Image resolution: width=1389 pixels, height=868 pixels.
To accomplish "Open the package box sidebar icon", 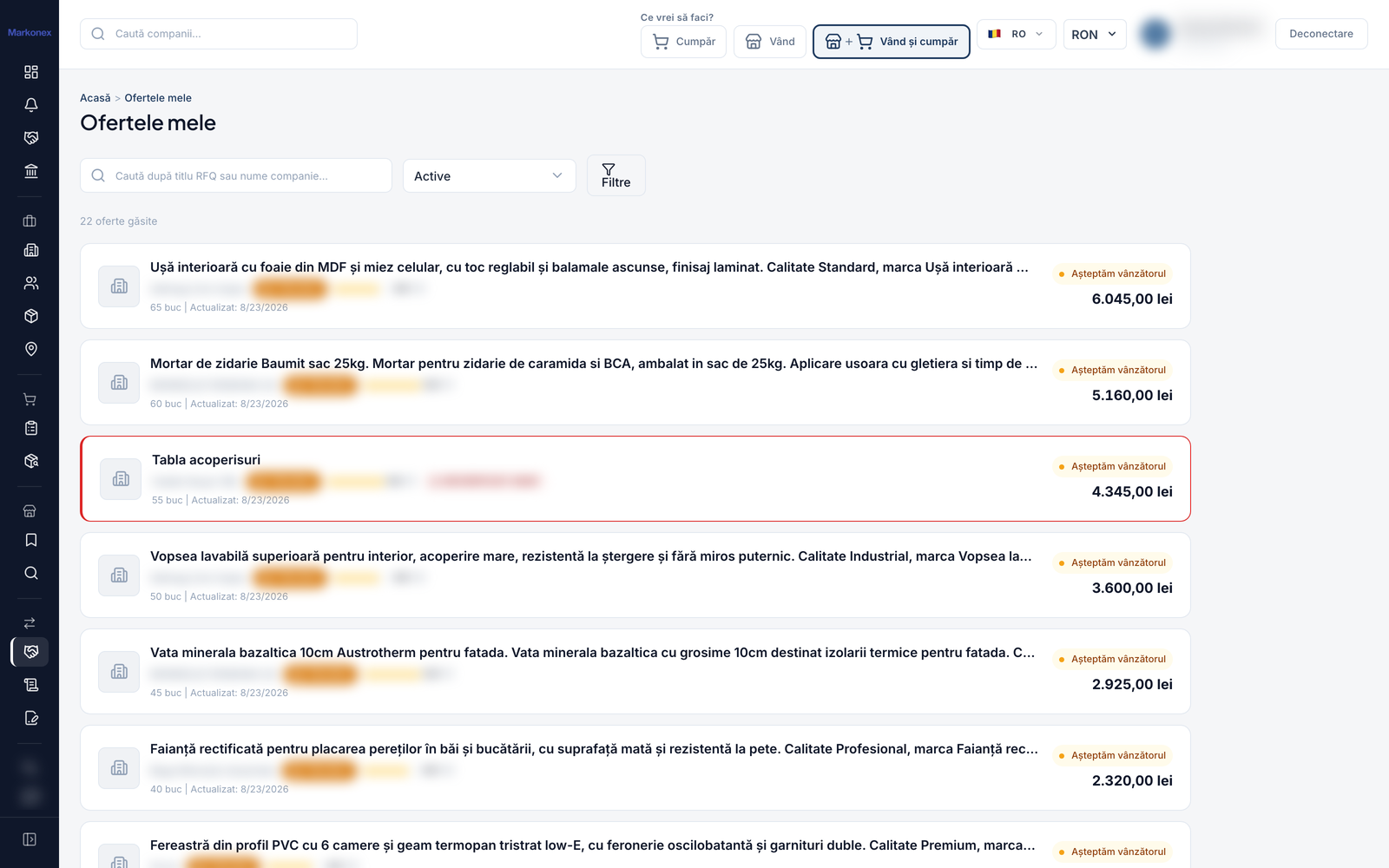I will [30, 316].
